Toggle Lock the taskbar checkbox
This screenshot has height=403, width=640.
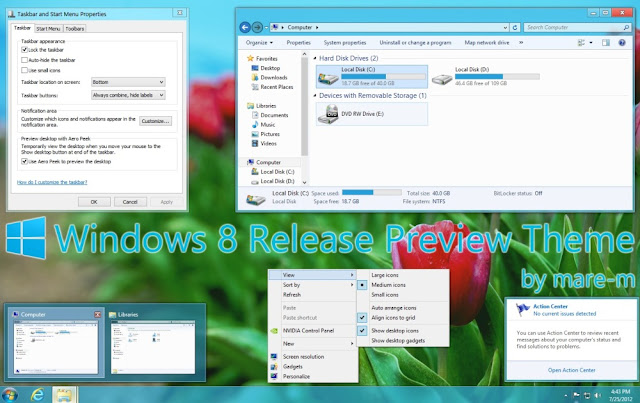pos(24,50)
